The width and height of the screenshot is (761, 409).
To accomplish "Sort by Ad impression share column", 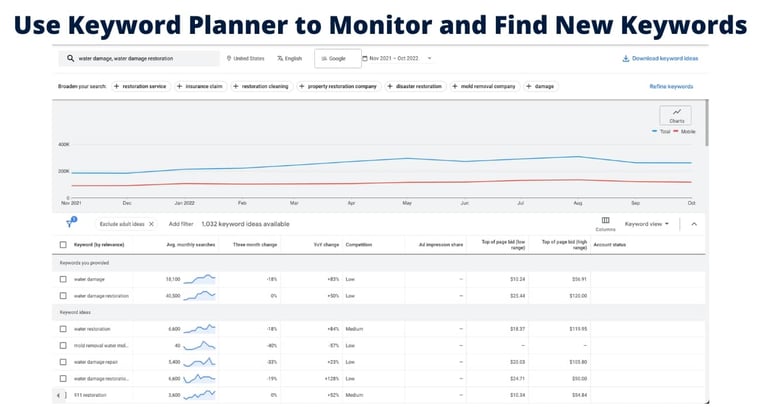I will [441, 245].
